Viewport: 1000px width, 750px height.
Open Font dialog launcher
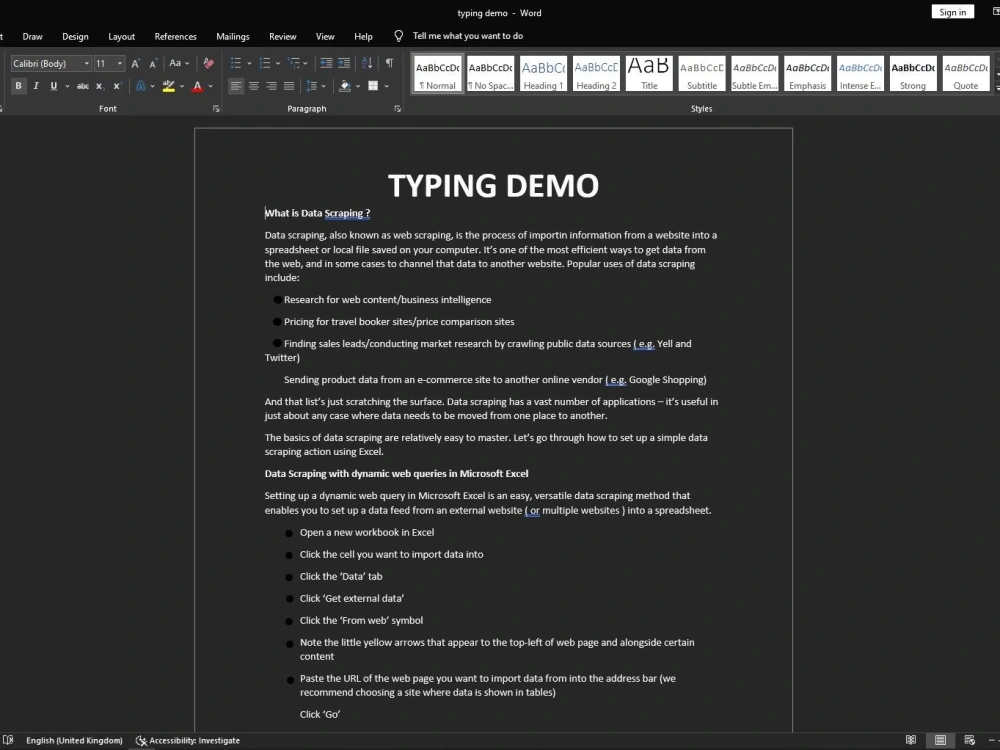click(216, 109)
